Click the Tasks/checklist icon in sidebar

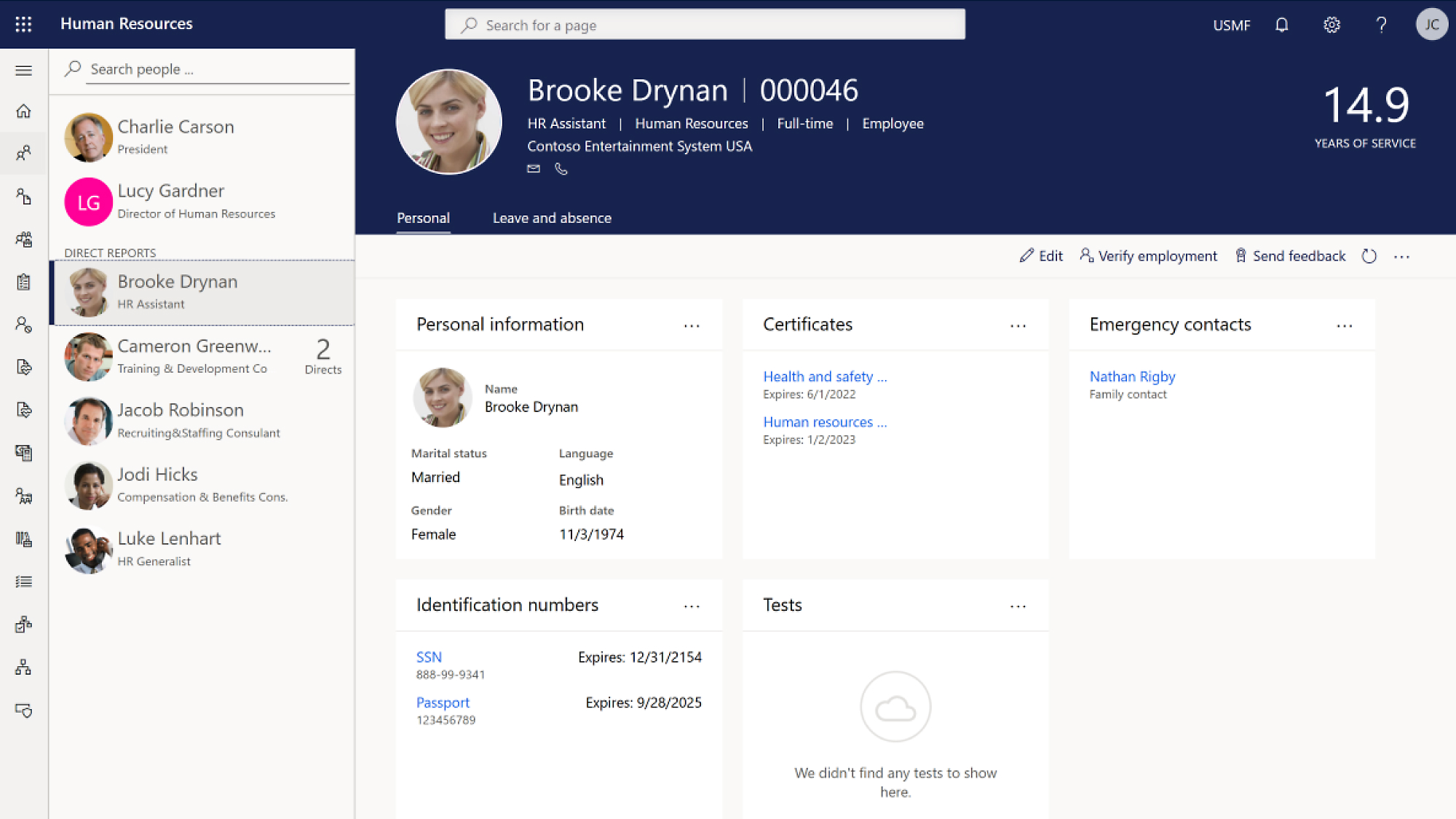click(x=24, y=282)
